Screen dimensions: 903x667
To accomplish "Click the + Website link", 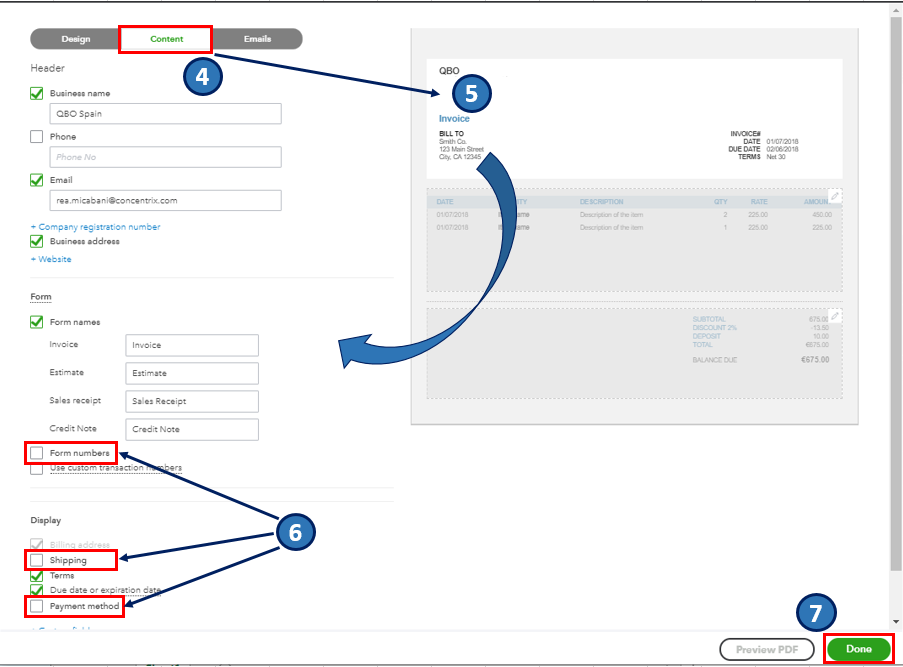I will pos(51,259).
